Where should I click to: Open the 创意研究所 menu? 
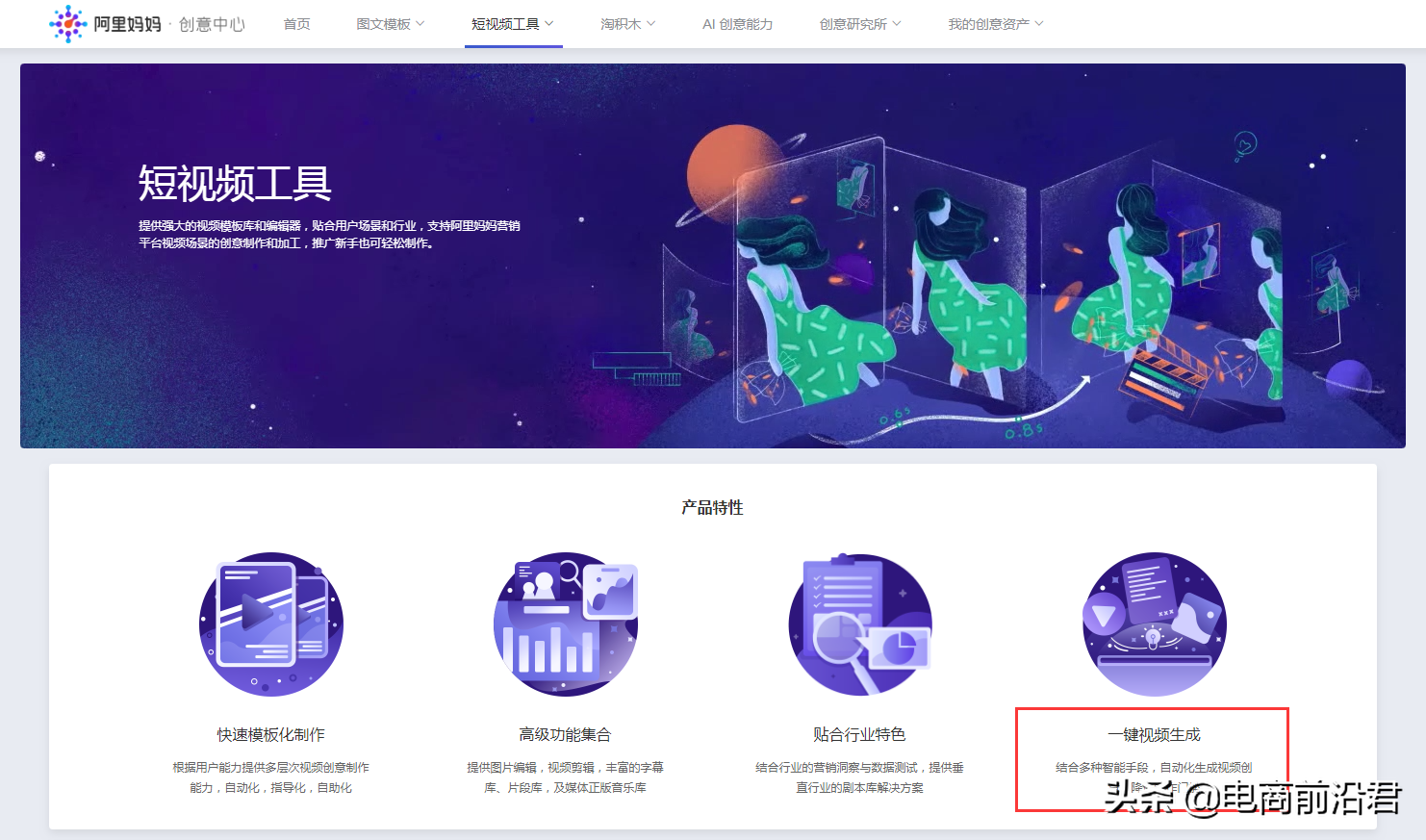853,24
